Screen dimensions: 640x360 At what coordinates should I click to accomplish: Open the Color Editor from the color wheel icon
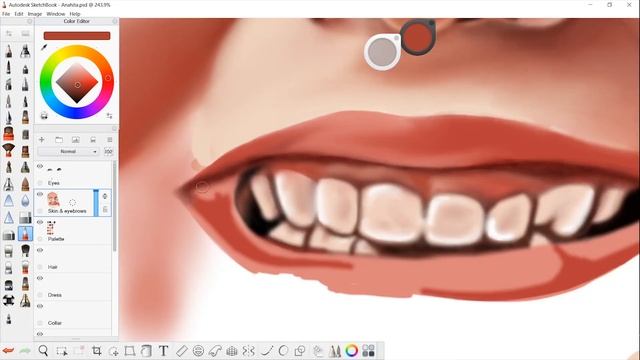tap(351, 350)
